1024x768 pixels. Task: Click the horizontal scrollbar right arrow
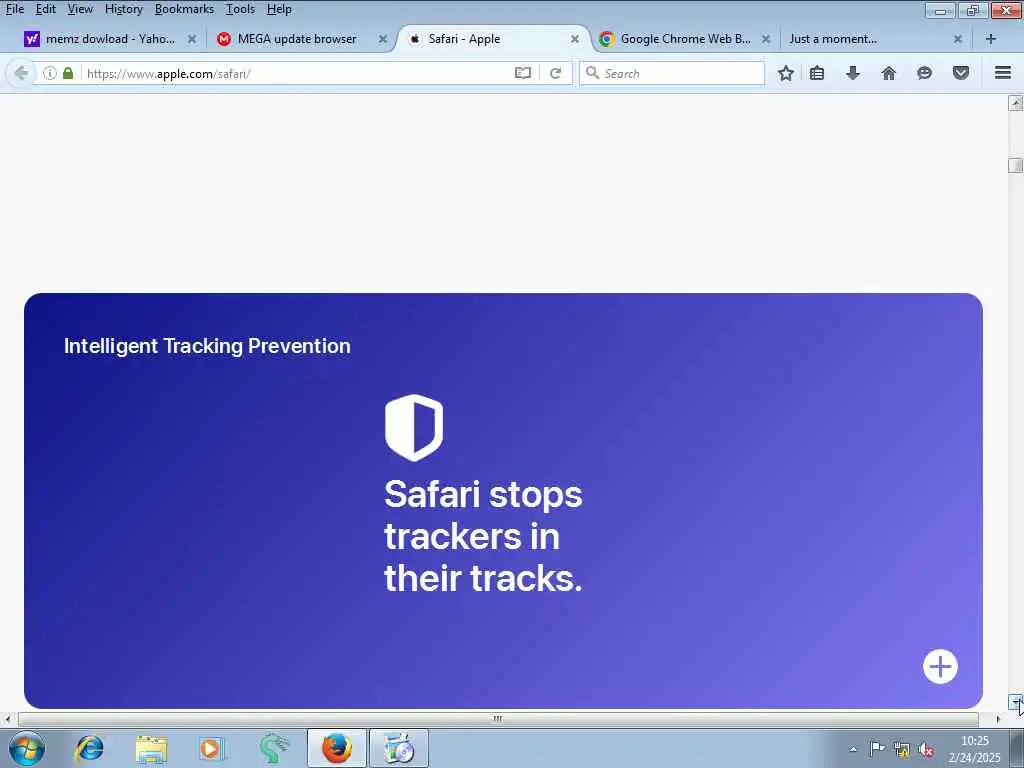click(x=998, y=719)
